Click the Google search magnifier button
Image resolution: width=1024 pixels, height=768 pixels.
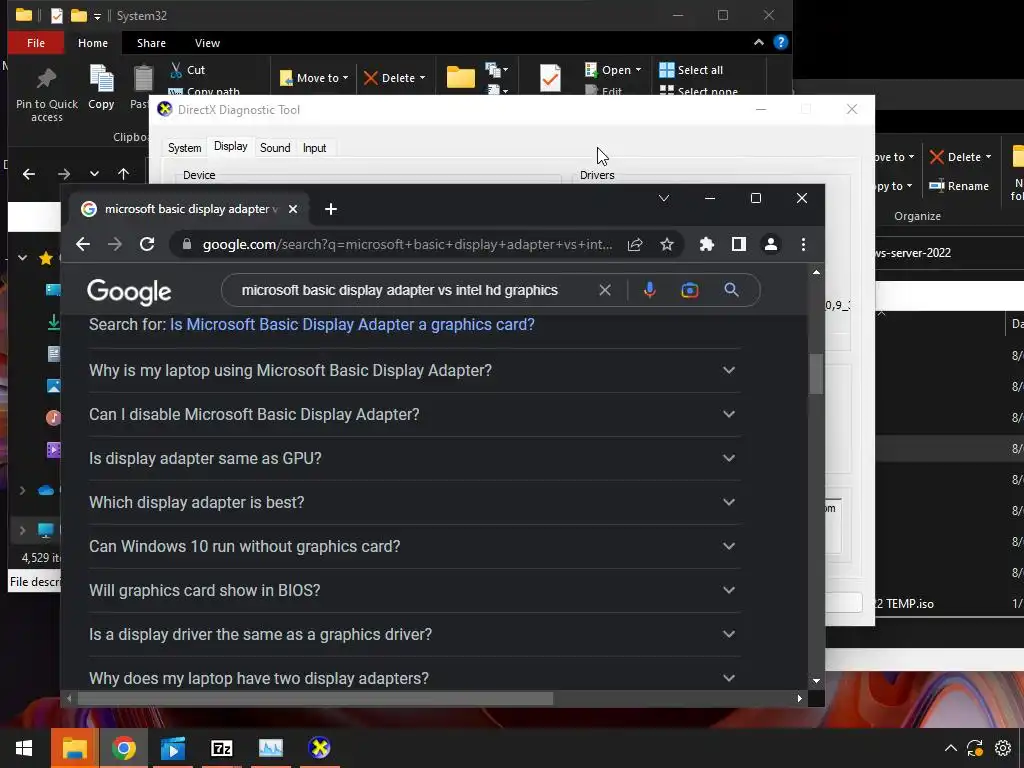pos(731,290)
